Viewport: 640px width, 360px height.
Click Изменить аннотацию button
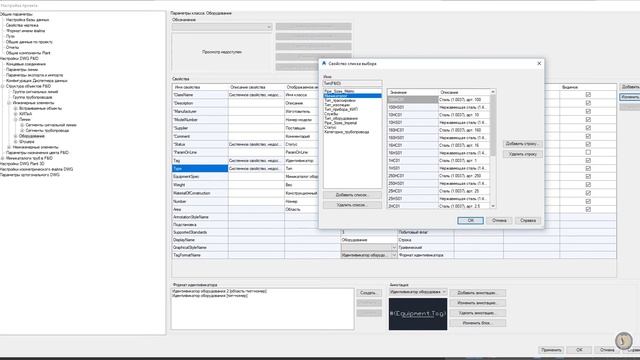point(477,303)
